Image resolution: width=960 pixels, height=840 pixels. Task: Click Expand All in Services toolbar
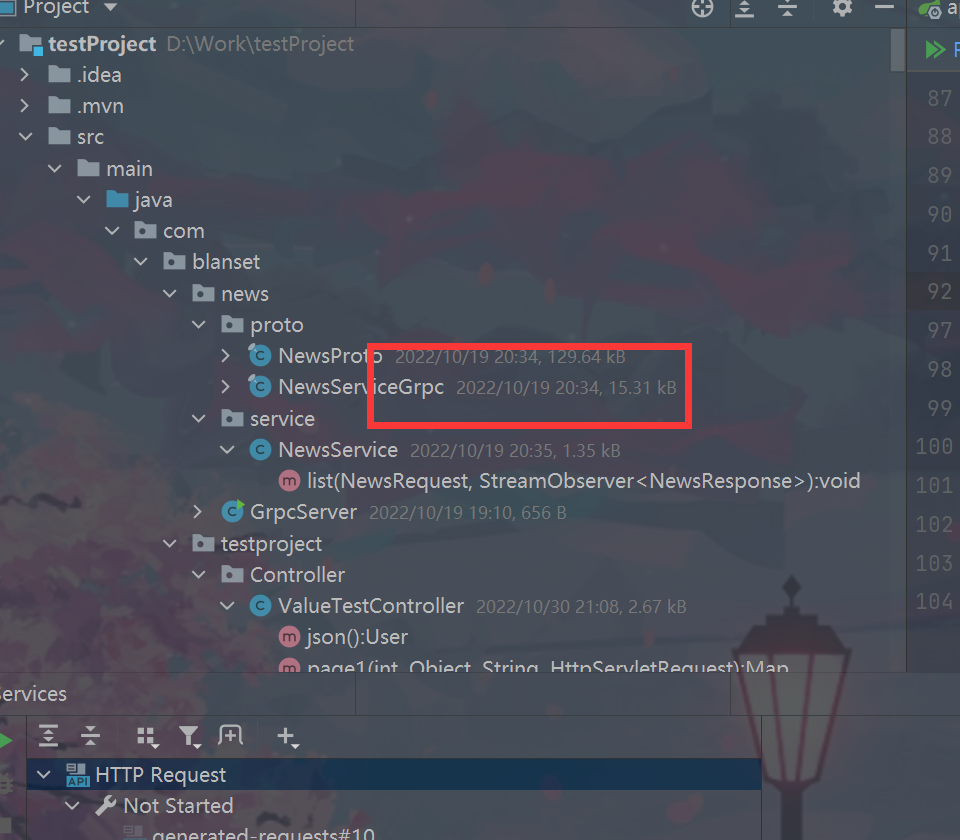pyautogui.click(x=48, y=735)
